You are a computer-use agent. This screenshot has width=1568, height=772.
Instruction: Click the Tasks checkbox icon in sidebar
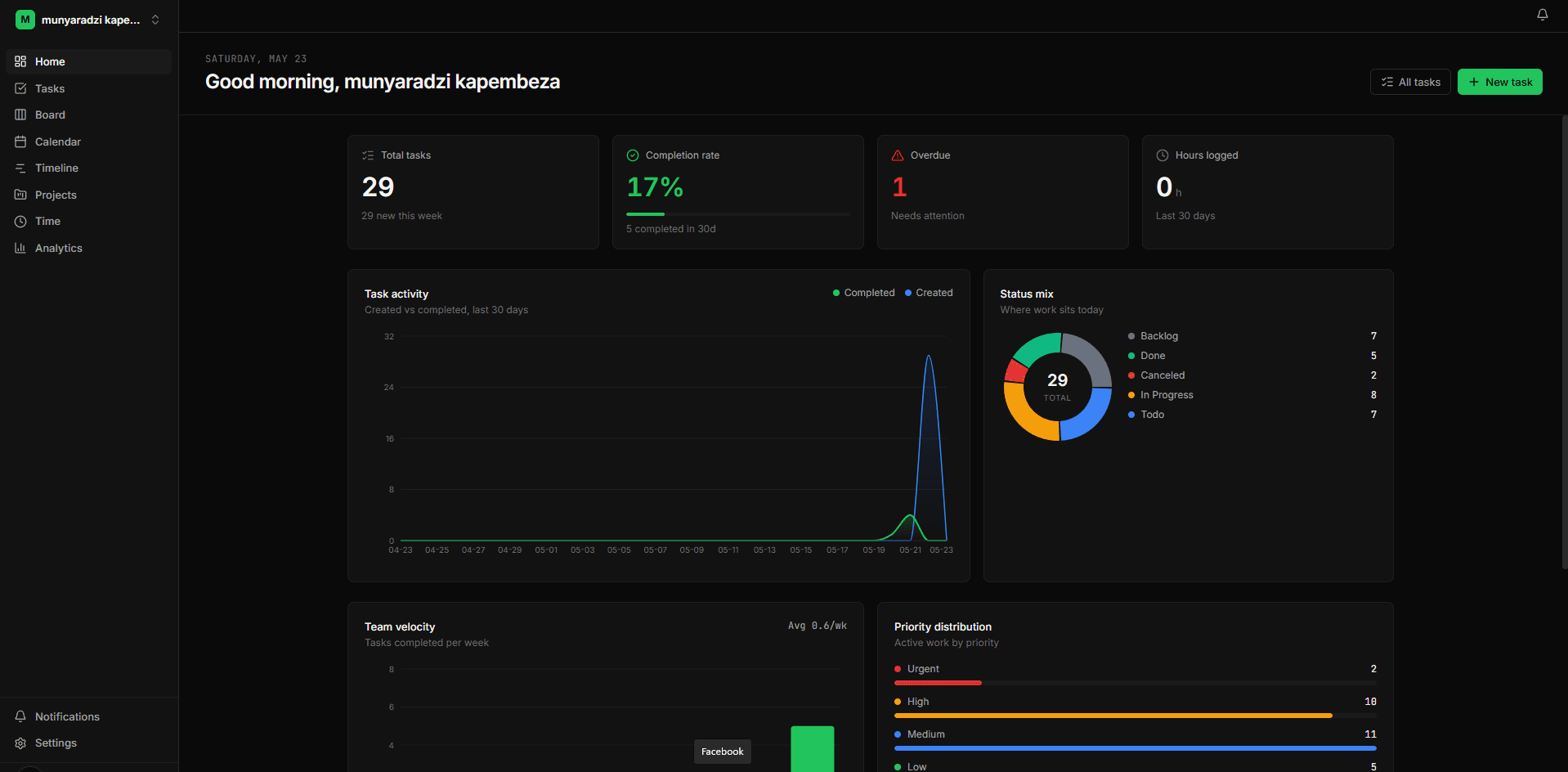(20, 88)
